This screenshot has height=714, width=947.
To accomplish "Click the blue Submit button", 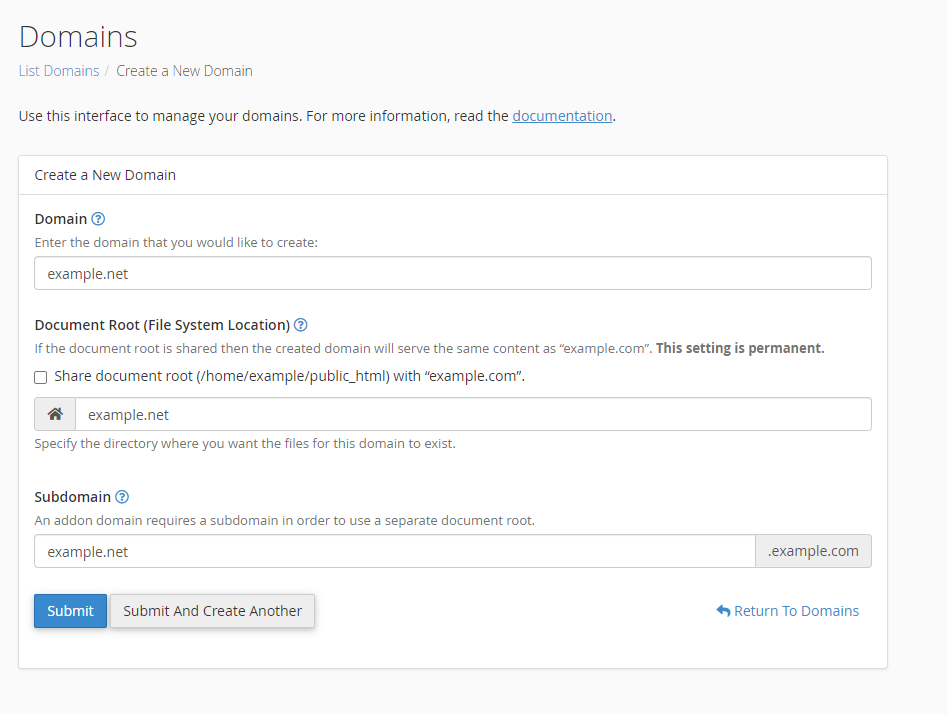I will point(70,611).
